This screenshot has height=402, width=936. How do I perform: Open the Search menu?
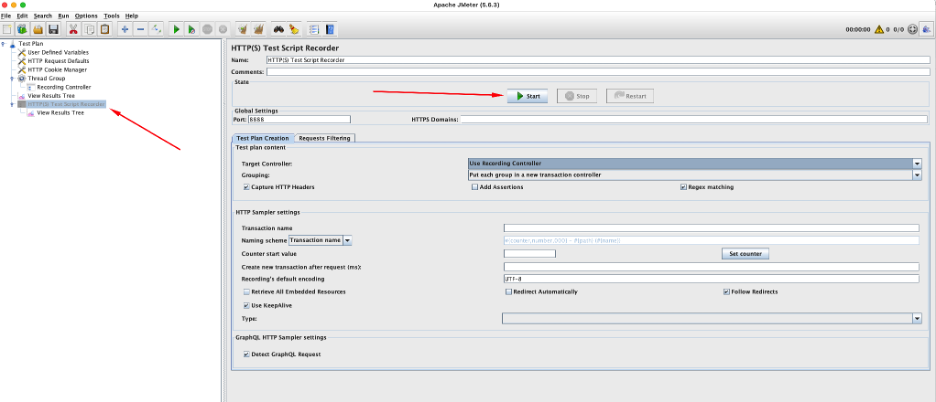pos(42,16)
